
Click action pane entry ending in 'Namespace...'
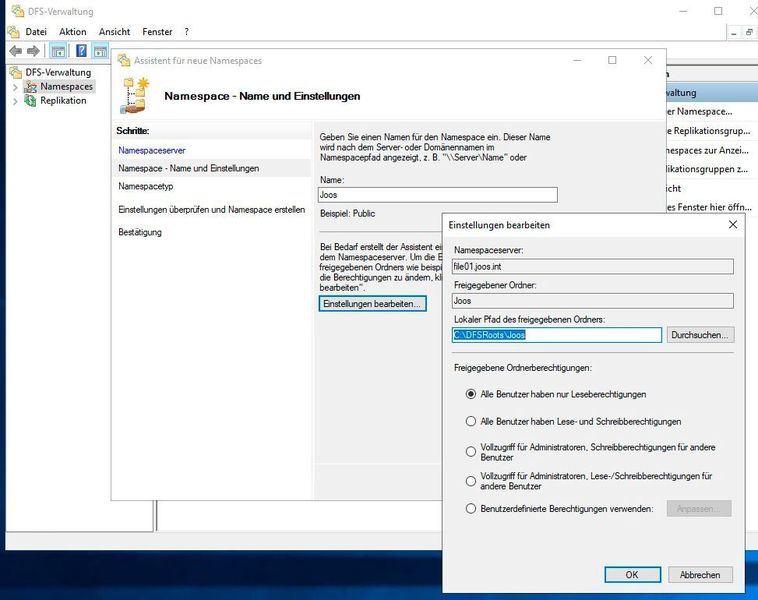pos(700,112)
